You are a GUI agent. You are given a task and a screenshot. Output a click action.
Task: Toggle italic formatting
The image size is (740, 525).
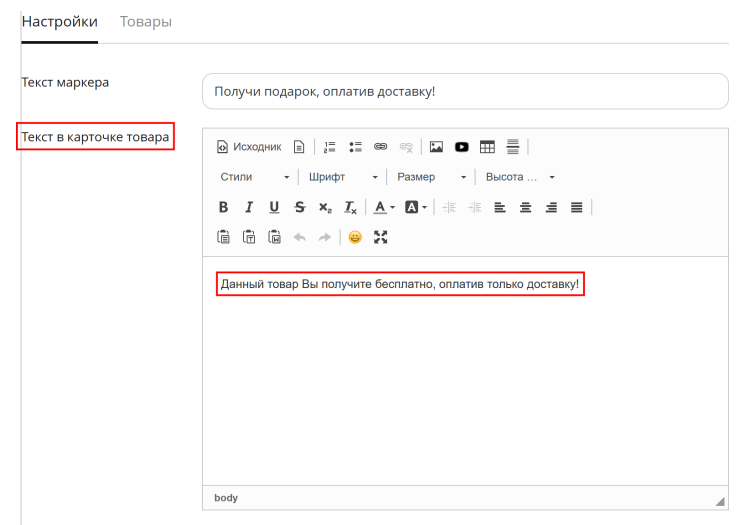tap(249, 207)
